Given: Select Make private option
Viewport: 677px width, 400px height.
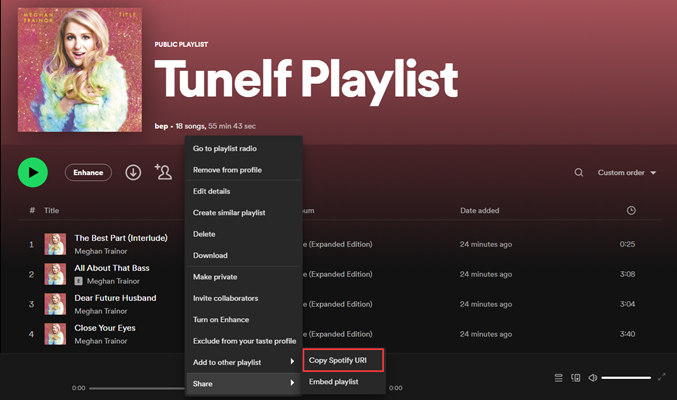Looking at the screenshot, I should [243, 277].
